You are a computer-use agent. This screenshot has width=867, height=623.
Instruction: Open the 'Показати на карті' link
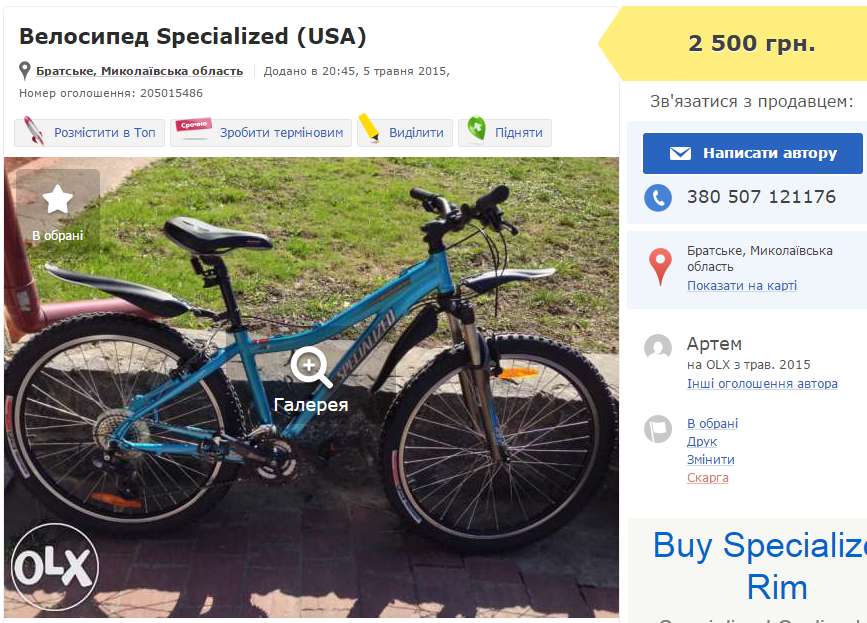point(741,286)
